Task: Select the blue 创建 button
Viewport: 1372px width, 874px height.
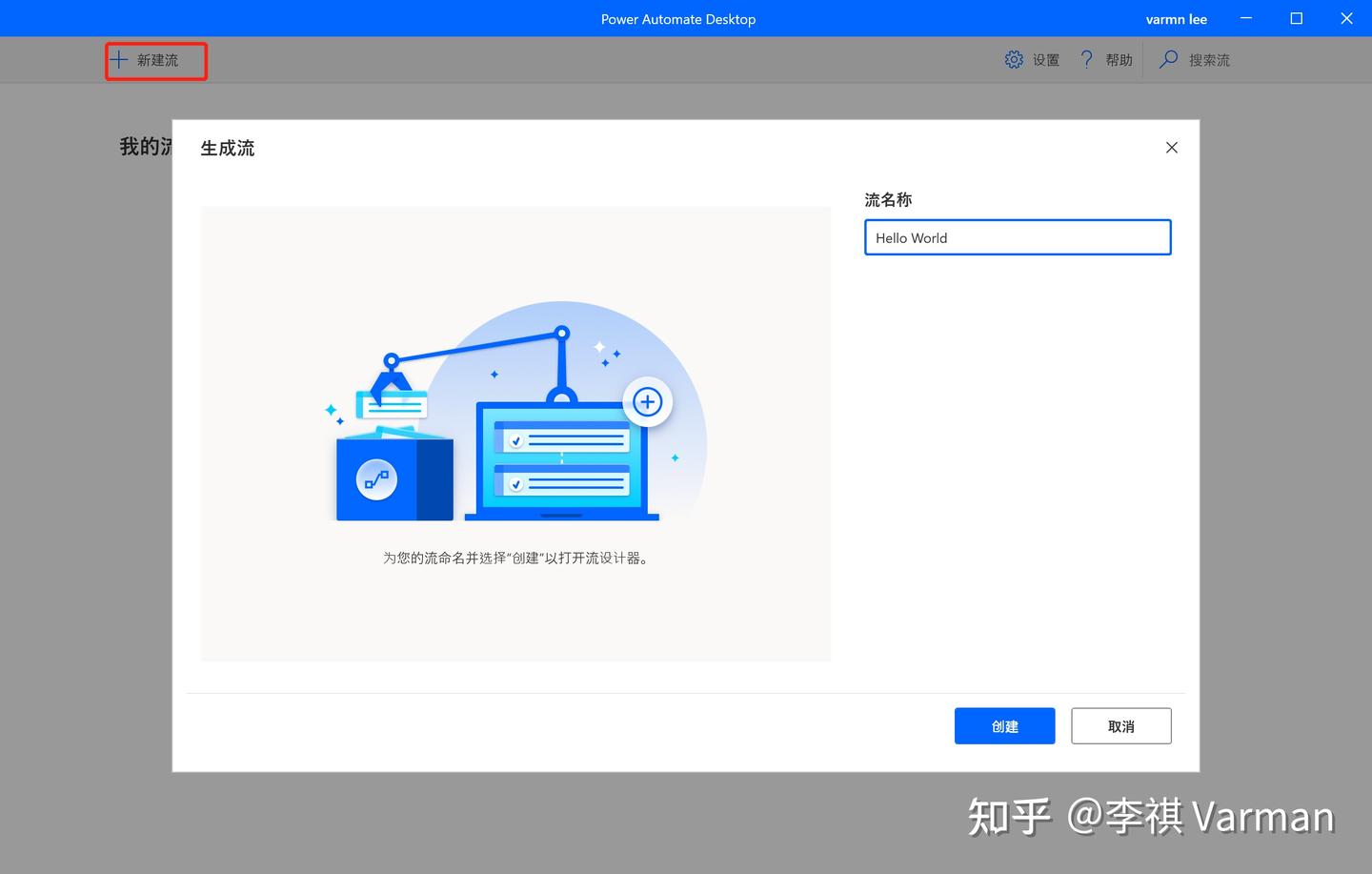Action: [x=1004, y=725]
